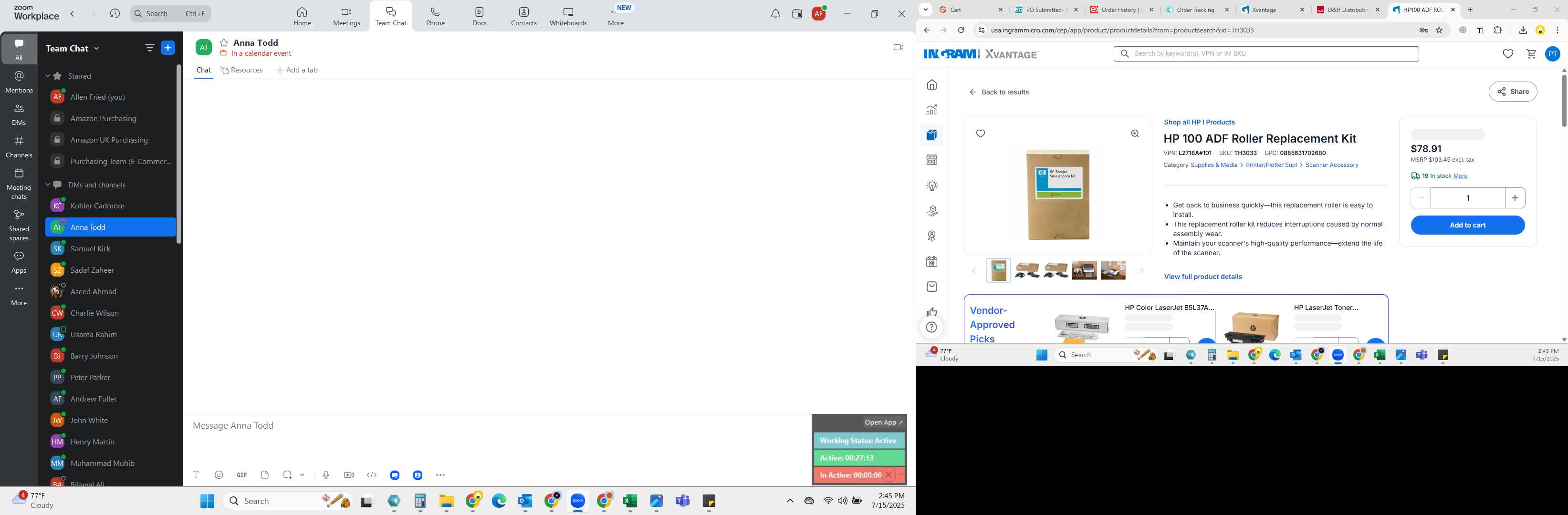The height and width of the screenshot is (515, 1568).
Task: Open more message options ellipsis
Action: point(441,475)
